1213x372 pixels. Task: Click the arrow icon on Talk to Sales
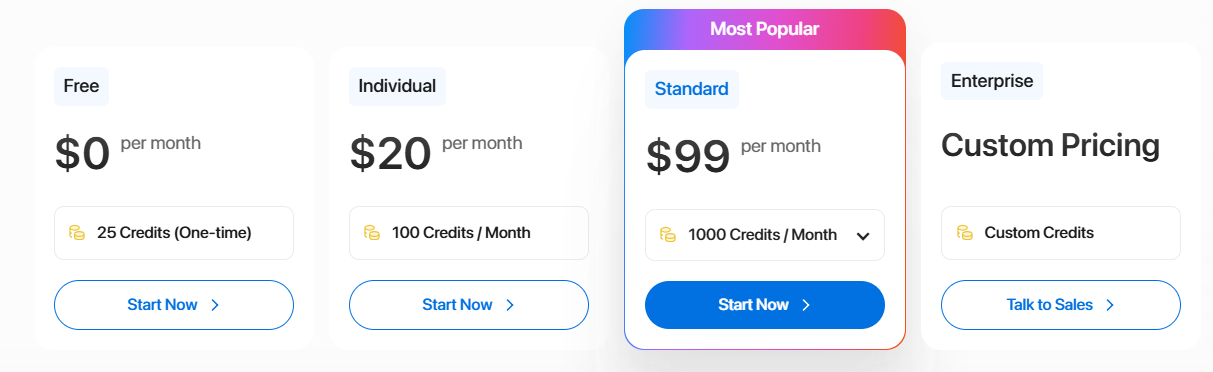(x=1110, y=305)
